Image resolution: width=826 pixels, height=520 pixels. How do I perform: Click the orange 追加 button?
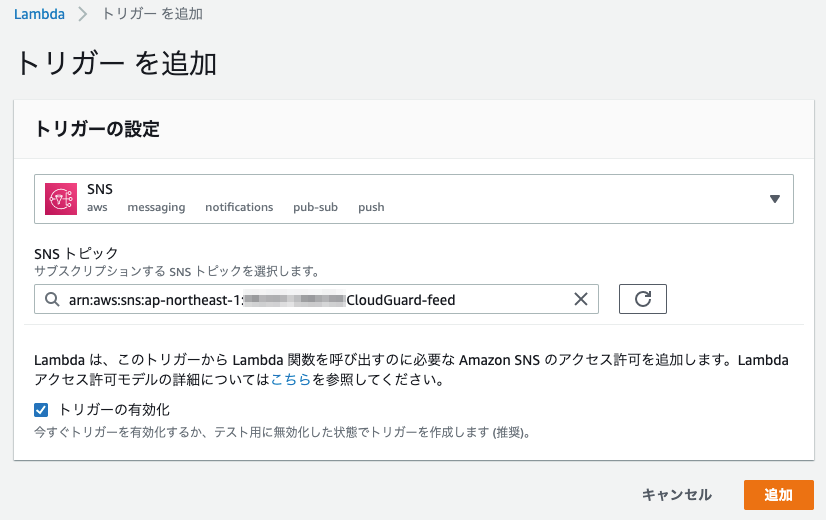[779, 495]
